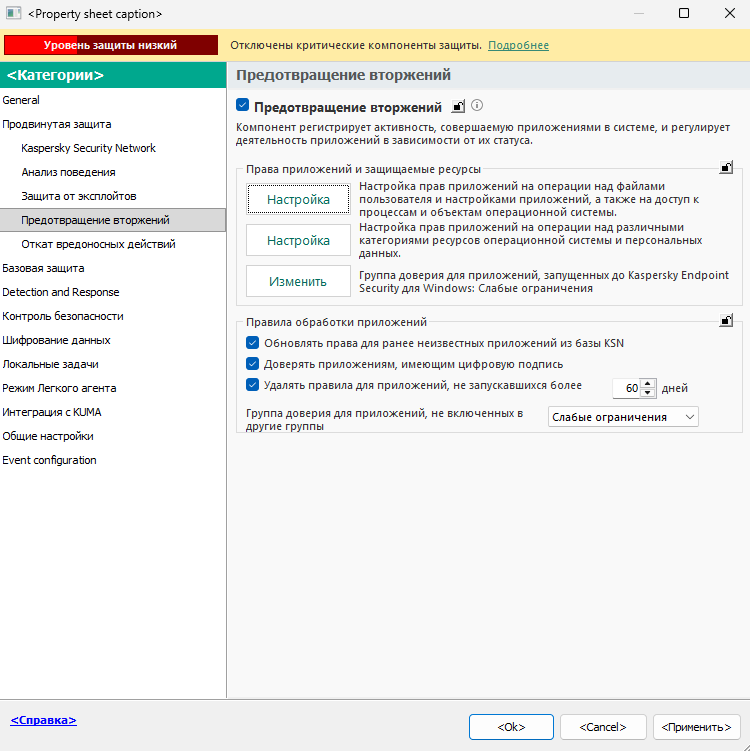
Task: Click the Изменить button for trust group
Action: click(x=298, y=281)
